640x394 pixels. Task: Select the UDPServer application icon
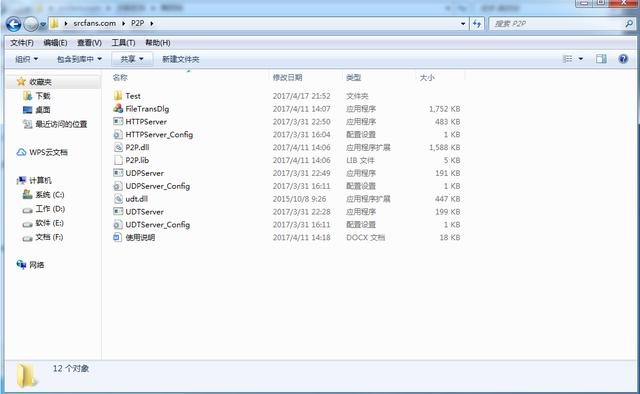click(118, 173)
